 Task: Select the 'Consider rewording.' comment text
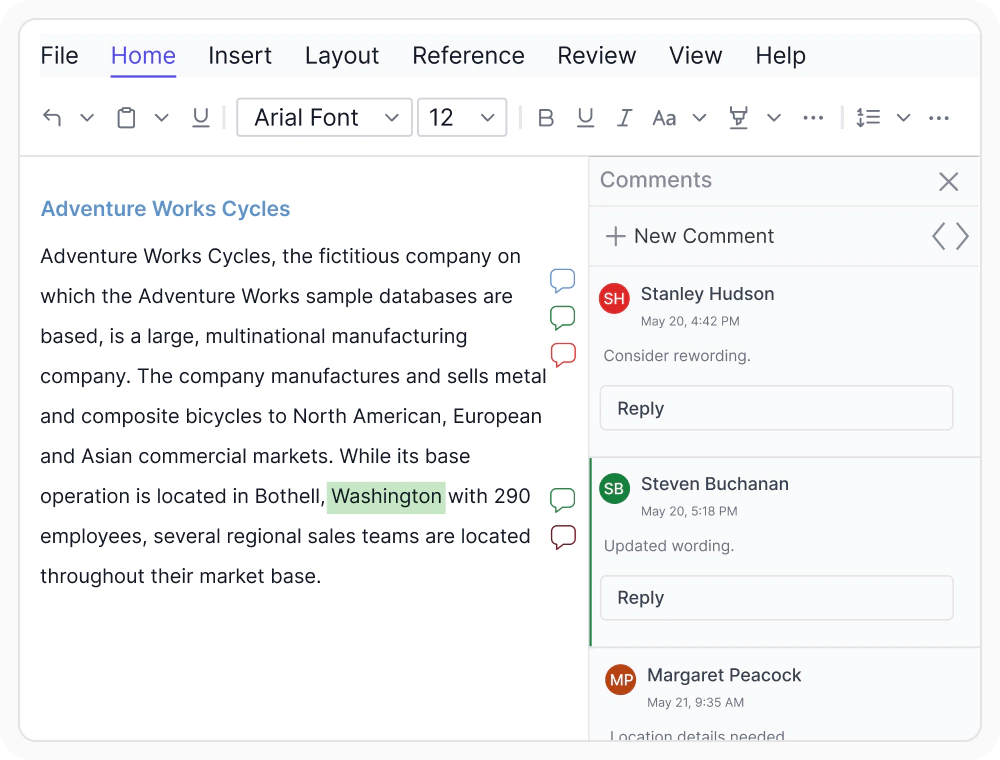click(x=677, y=356)
